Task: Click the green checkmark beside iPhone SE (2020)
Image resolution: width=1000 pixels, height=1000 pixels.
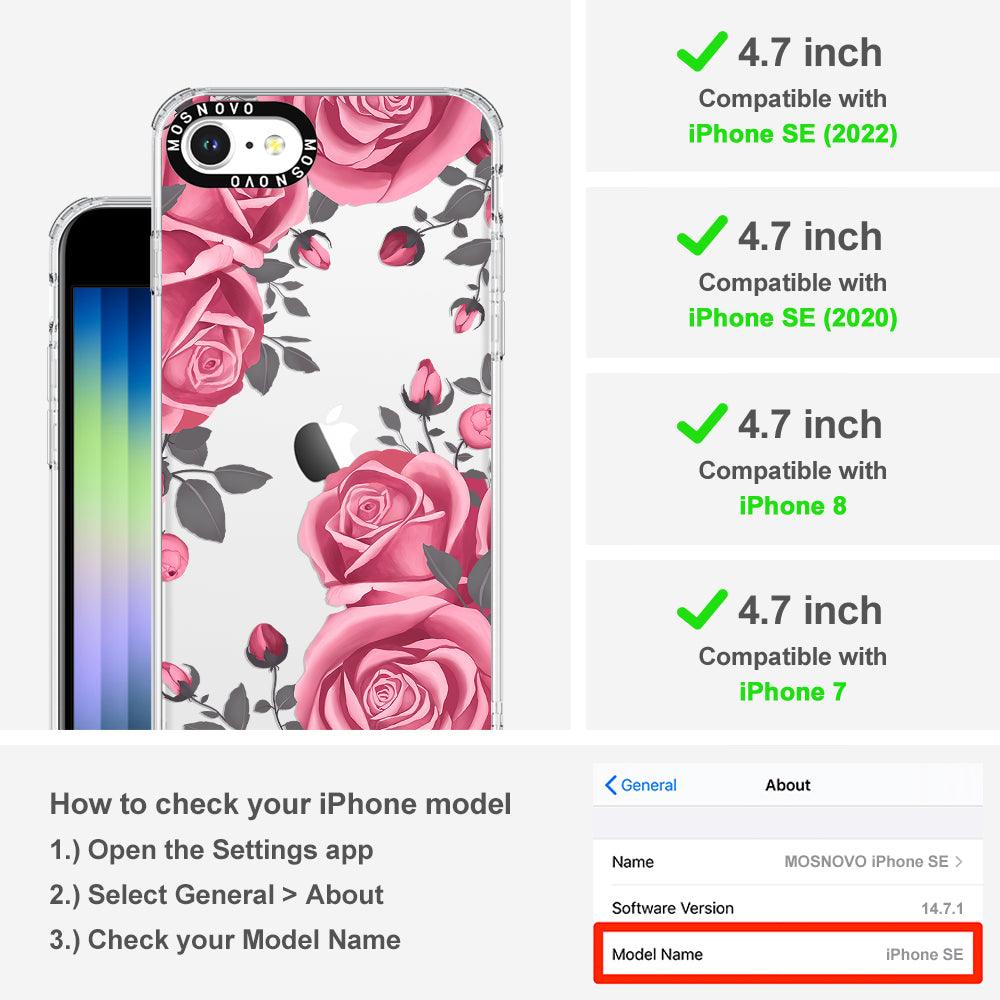Action: [702, 235]
